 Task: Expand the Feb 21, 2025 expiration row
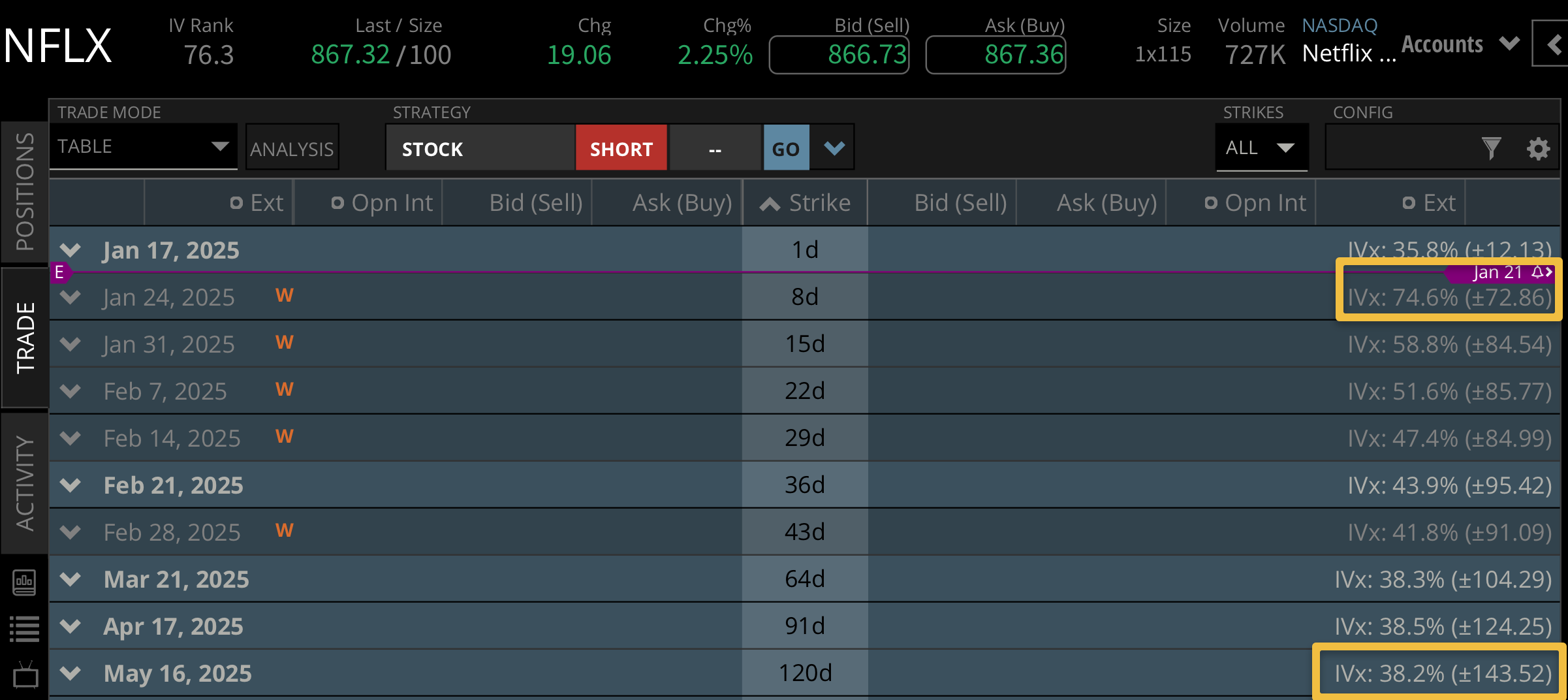tap(70, 485)
